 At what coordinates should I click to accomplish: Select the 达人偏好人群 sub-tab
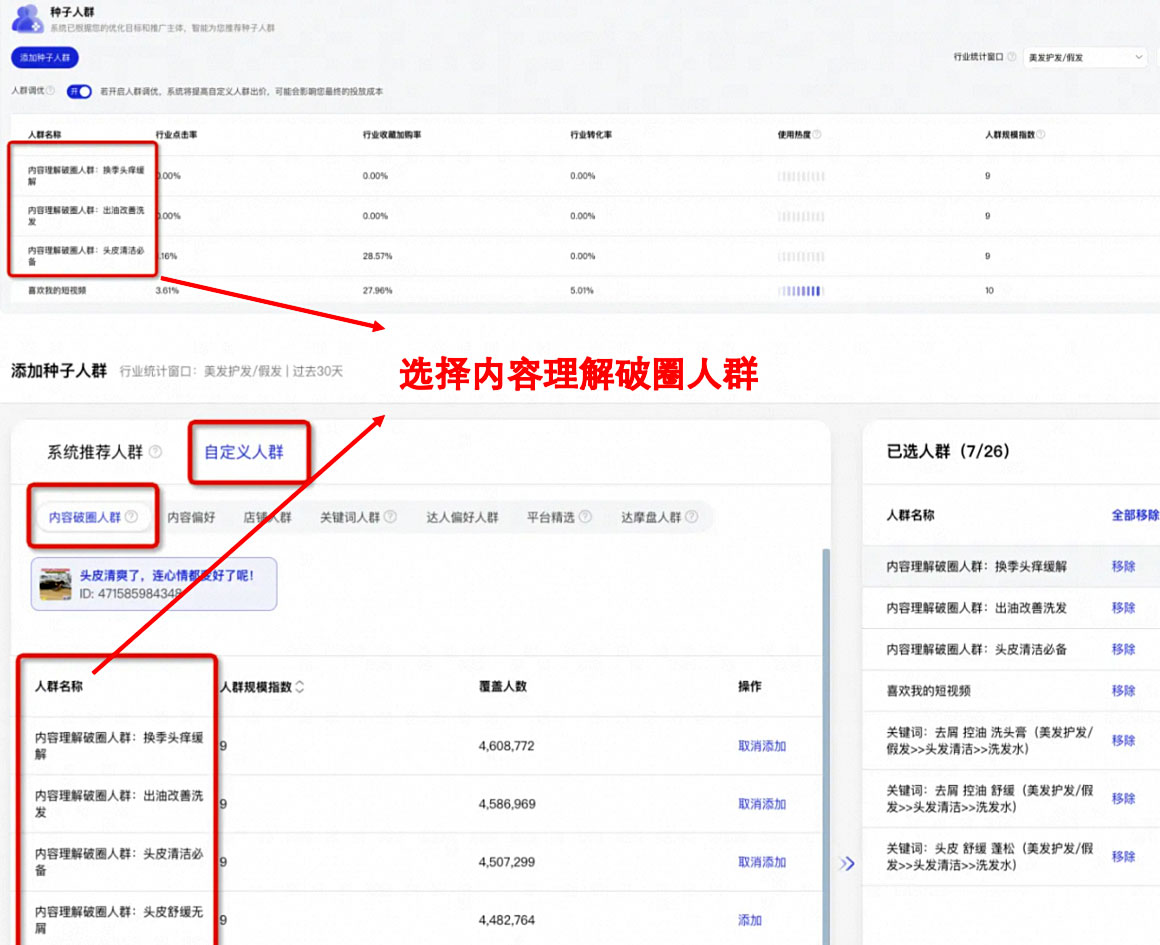[462, 517]
